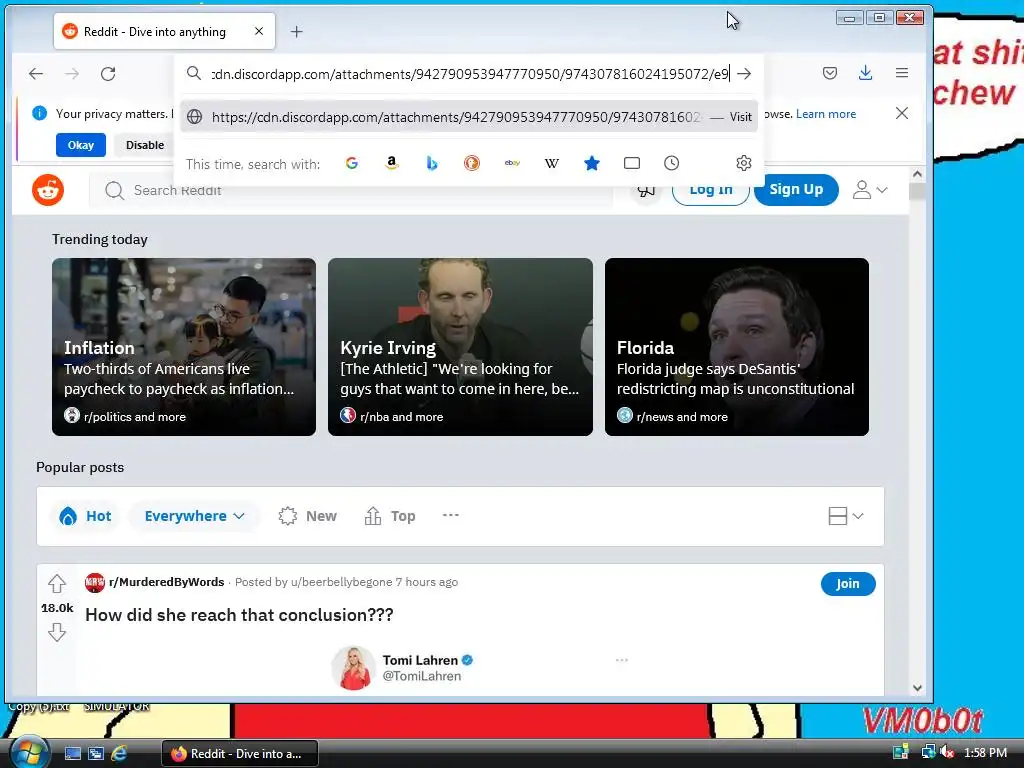Open the Pocket save icon
The height and width of the screenshot is (768, 1024).
pos(829,73)
